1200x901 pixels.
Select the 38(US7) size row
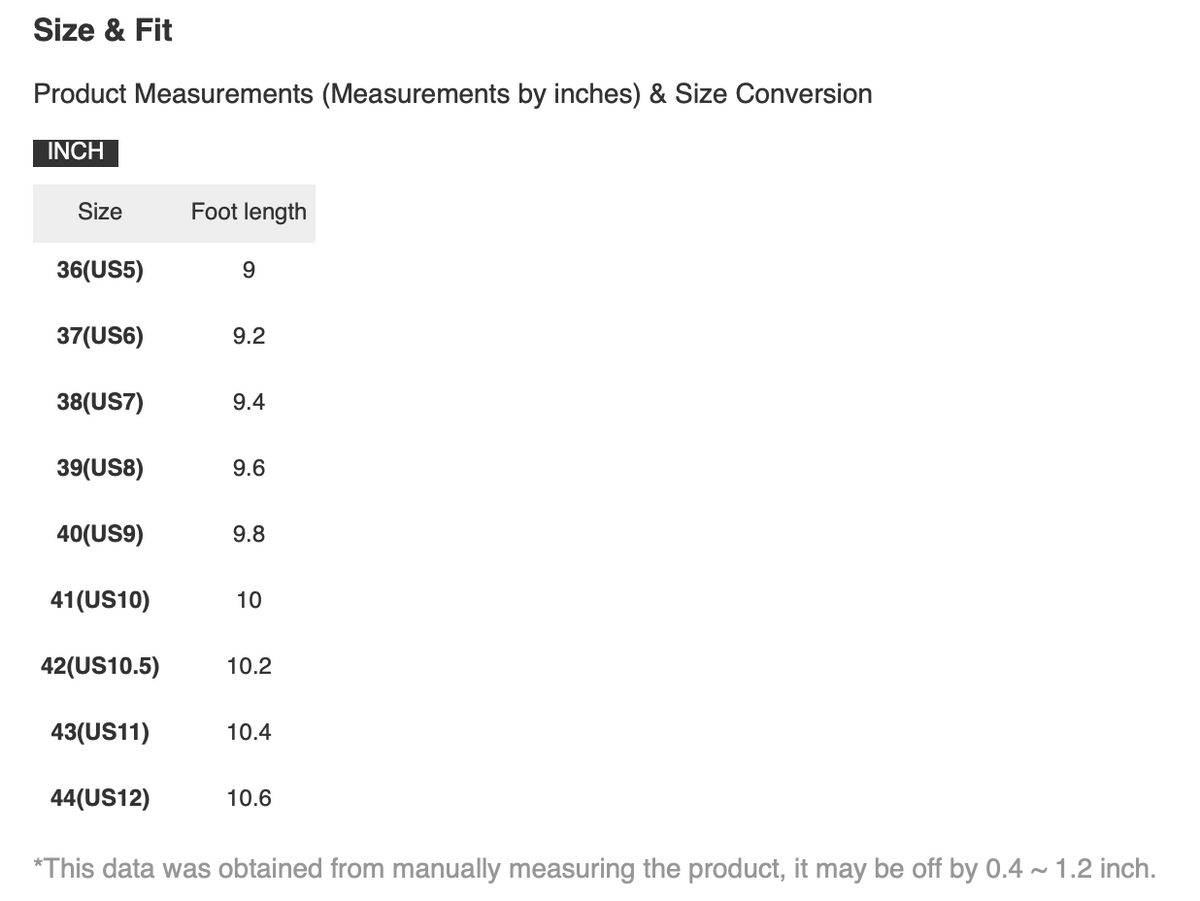174,402
